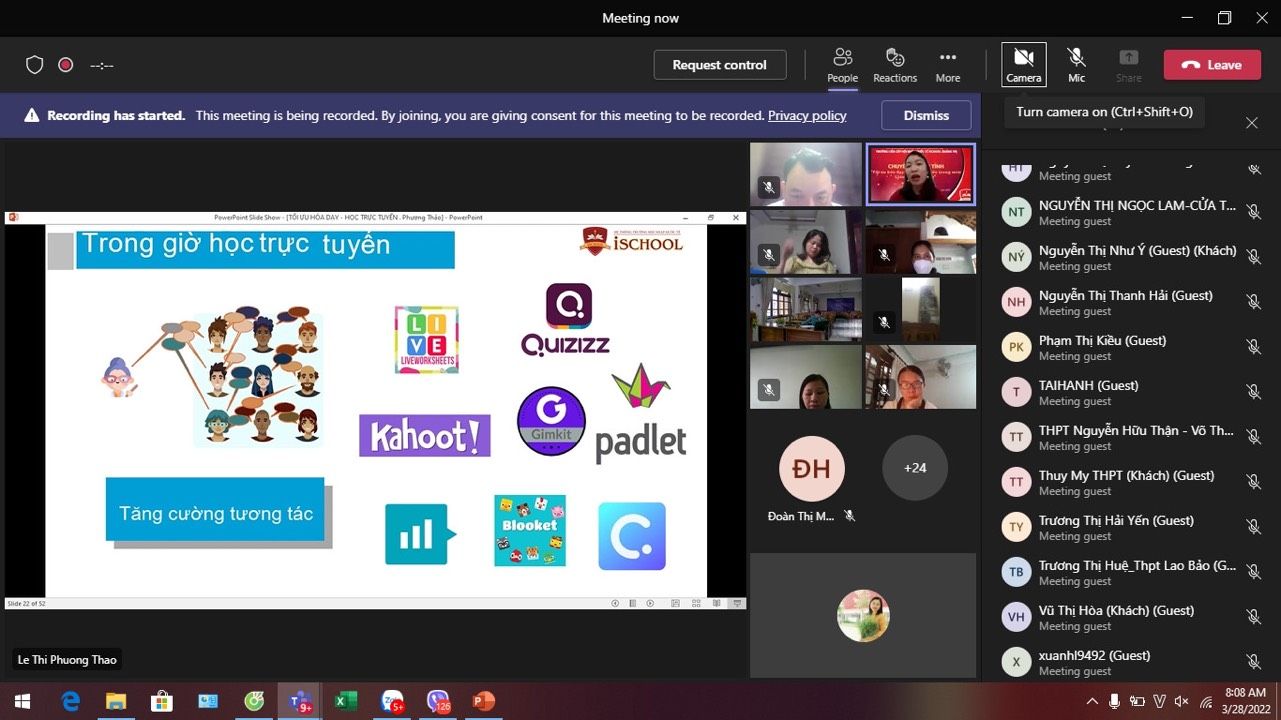Select participant Phạm Thị Kiều (Guest)
This screenshot has height=720, width=1281.
point(1131,347)
